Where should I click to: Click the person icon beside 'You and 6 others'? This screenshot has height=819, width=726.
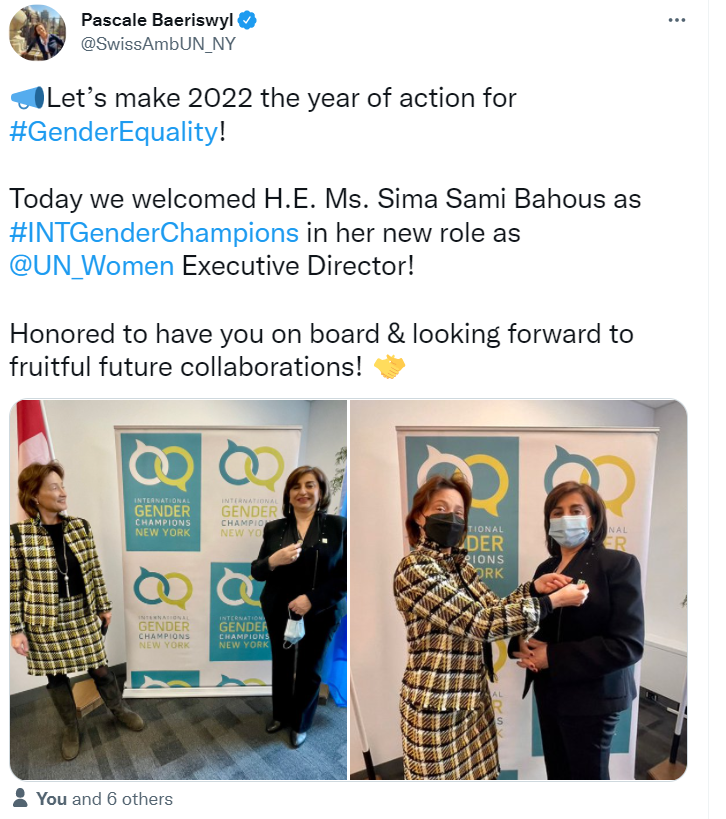click(x=20, y=798)
